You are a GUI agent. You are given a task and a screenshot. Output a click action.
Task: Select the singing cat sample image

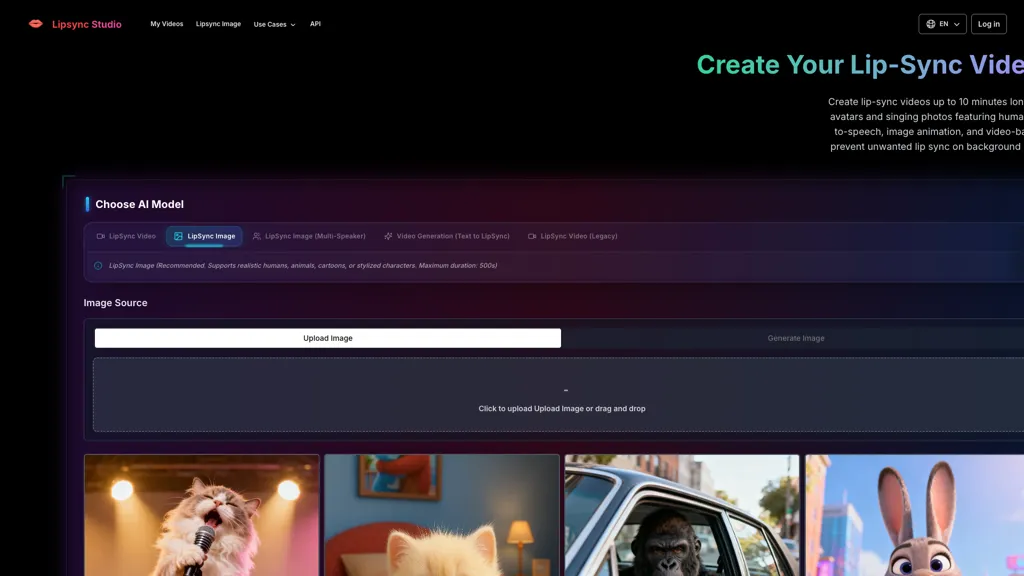[x=202, y=515]
